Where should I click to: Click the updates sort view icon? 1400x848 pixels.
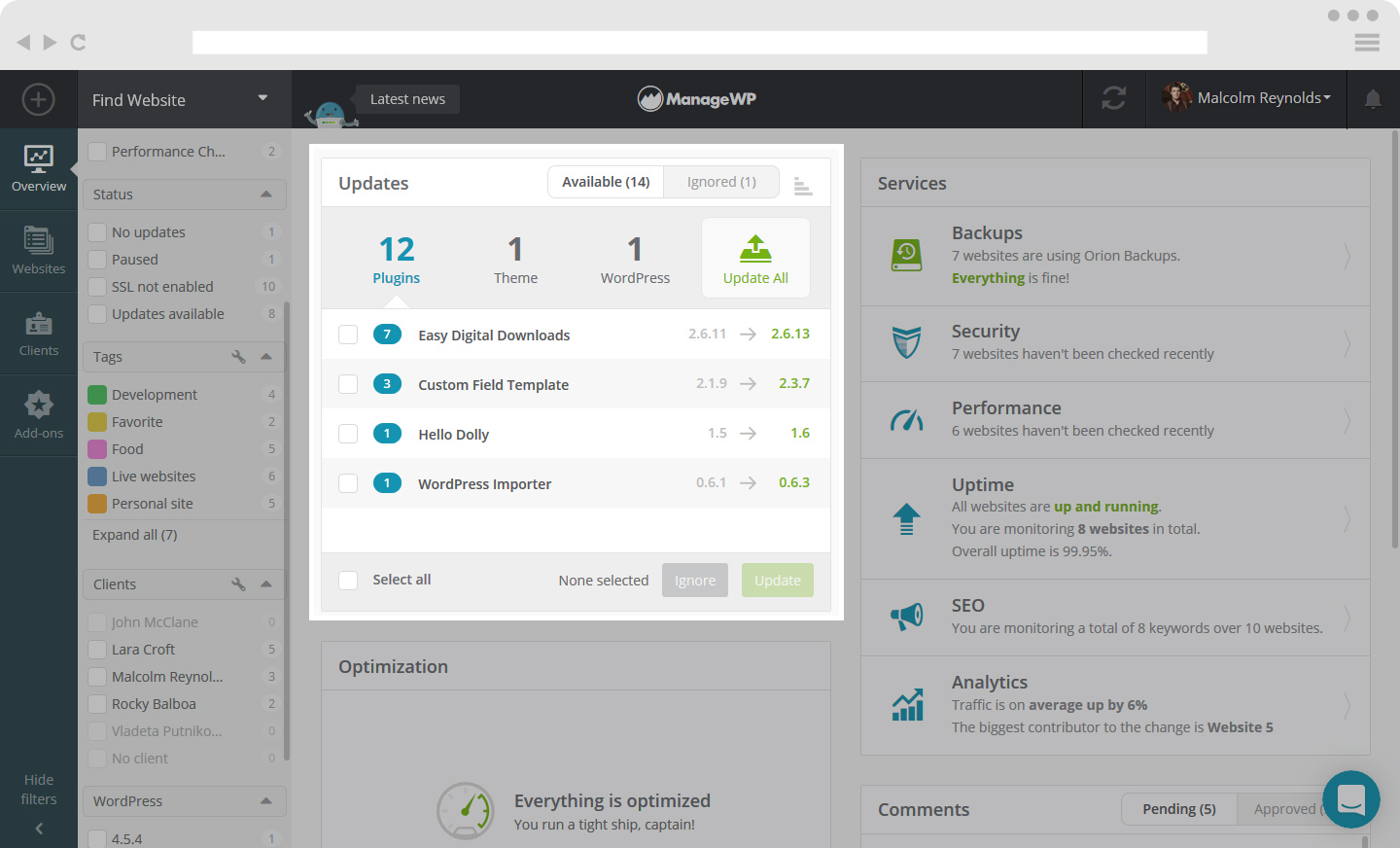802,186
